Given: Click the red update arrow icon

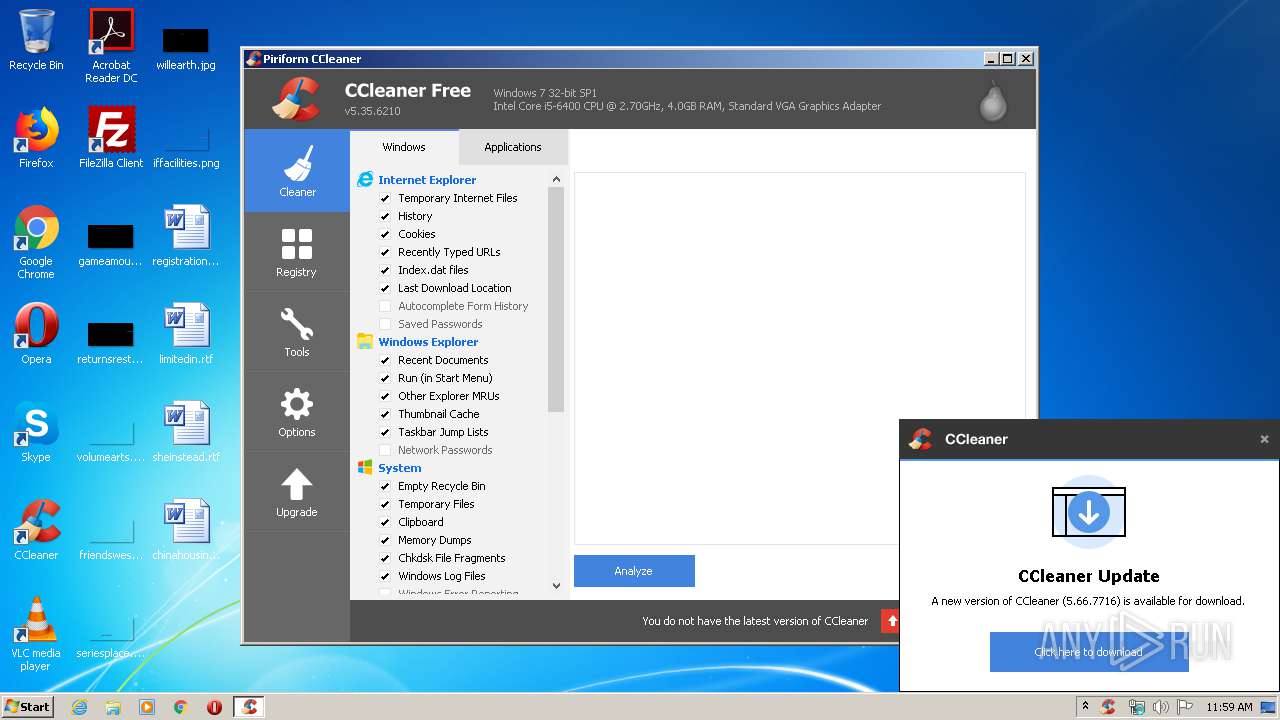Looking at the screenshot, I should (x=891, y=621).
